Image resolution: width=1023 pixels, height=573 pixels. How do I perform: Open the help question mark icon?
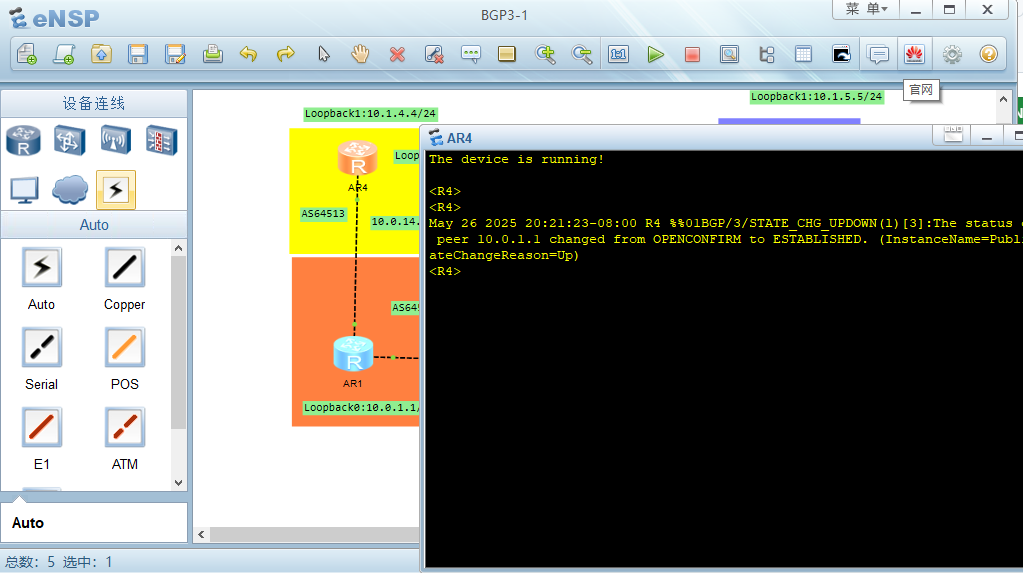[988, 54]
